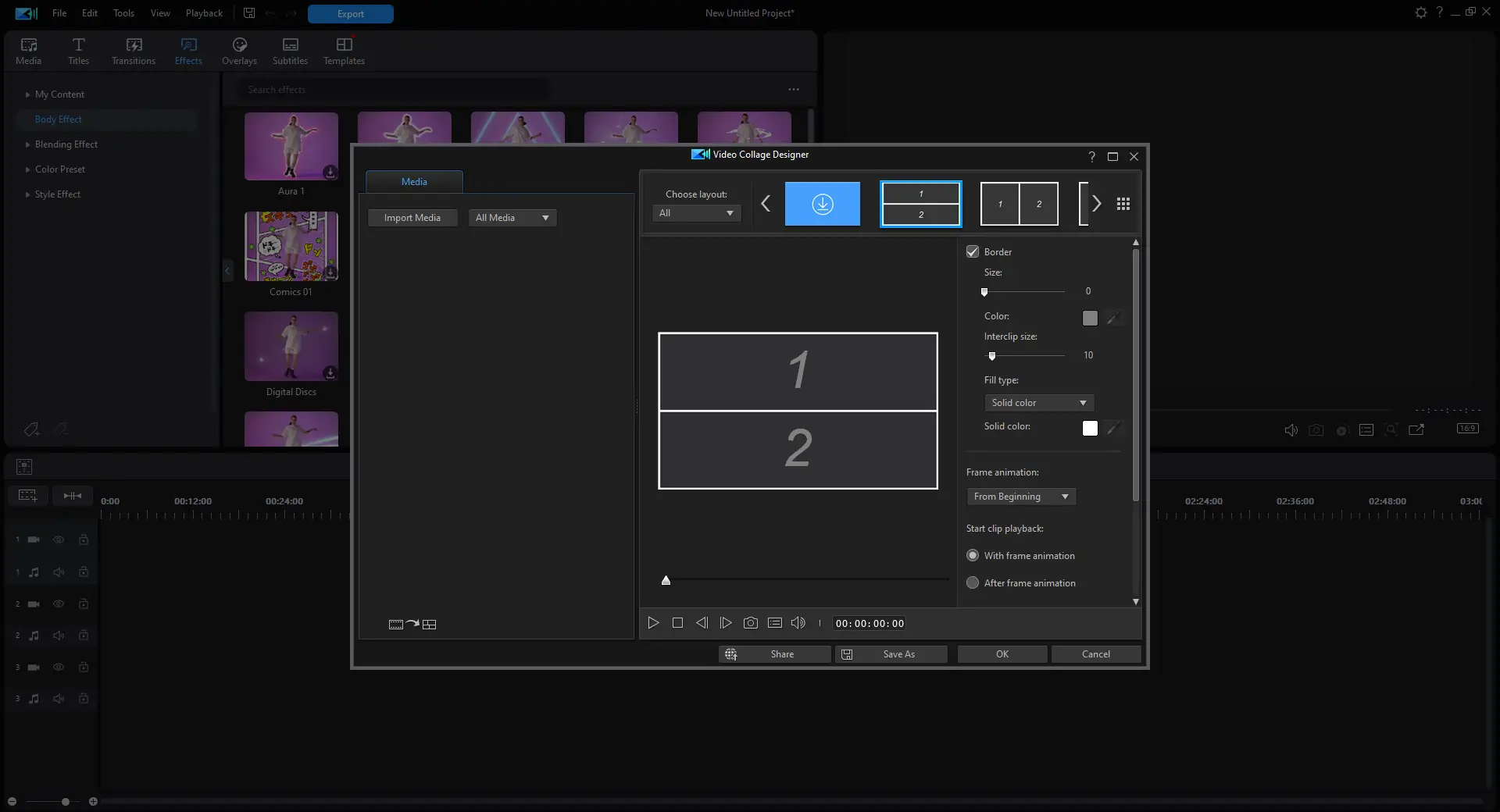Open the Tools menu
Viewport: 1500px width, 812px height.
[123, 13]
